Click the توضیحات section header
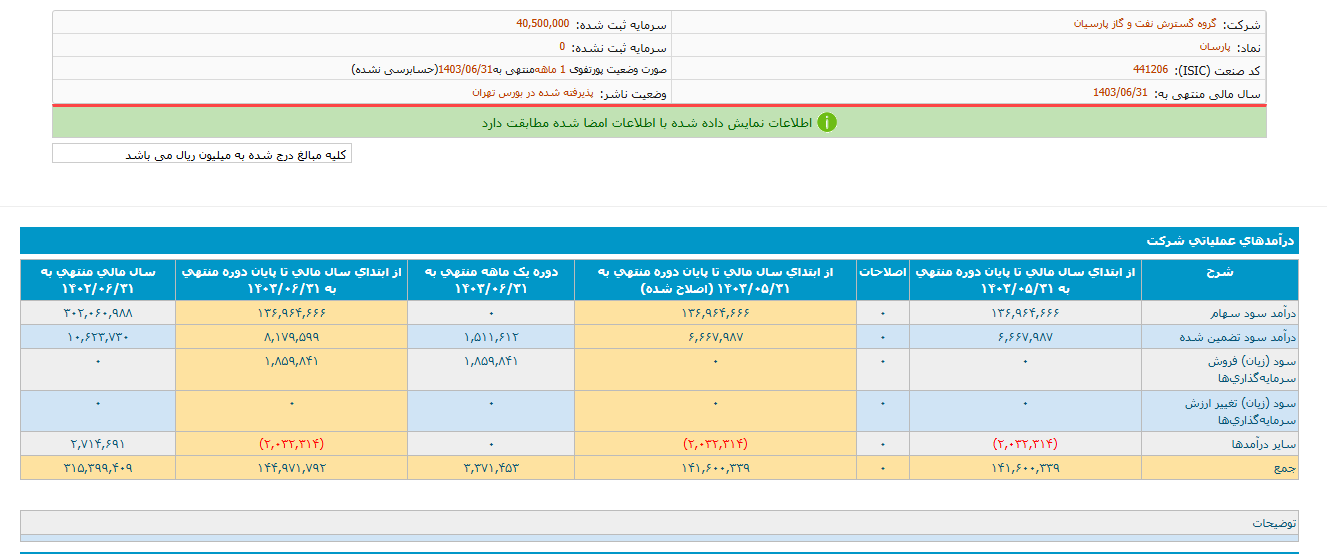Viewport: 1327px width, 554px height. pyautogui.click(x=1273, y=523)
